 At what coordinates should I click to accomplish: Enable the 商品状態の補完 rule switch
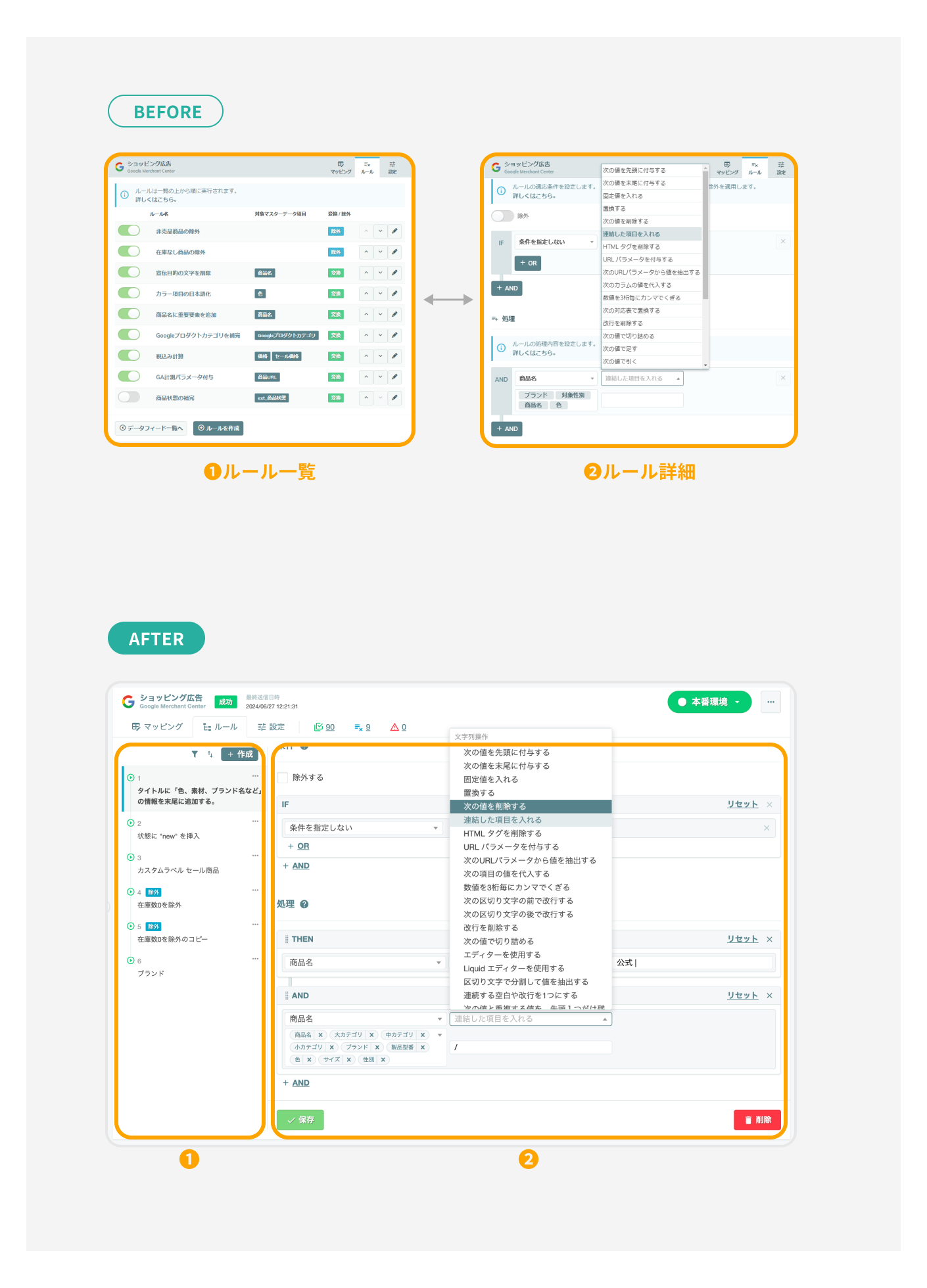[129, 397]
